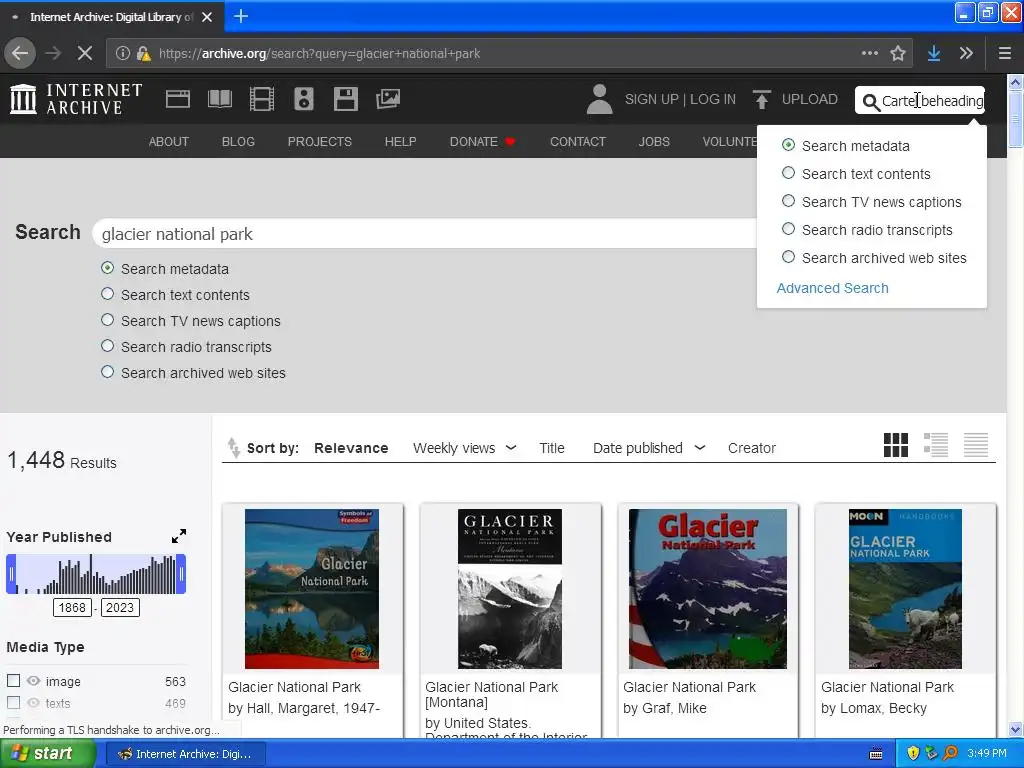Click the LOG IN link
The width and height of the screenshot is (1024, 768).
pyautogui.click(x=713, y=99)
